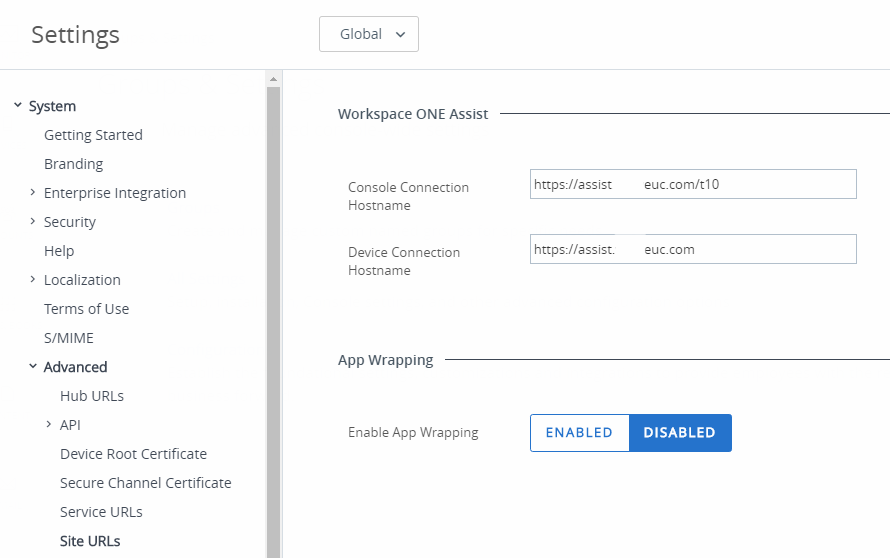The height and width of the screenshot is (558, 890).
Task: Select Terms of Use in sidebar
Action: (86, 309)
